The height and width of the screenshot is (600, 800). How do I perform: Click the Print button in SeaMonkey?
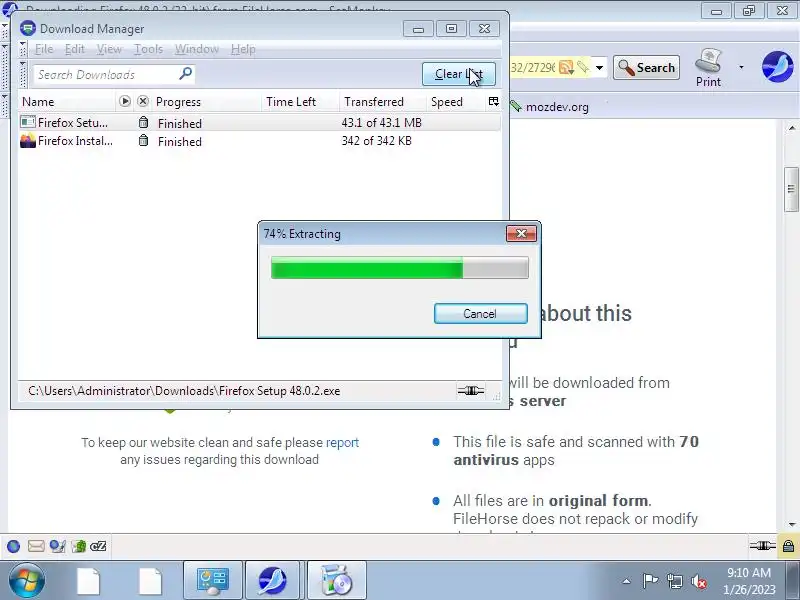point(709,68)
